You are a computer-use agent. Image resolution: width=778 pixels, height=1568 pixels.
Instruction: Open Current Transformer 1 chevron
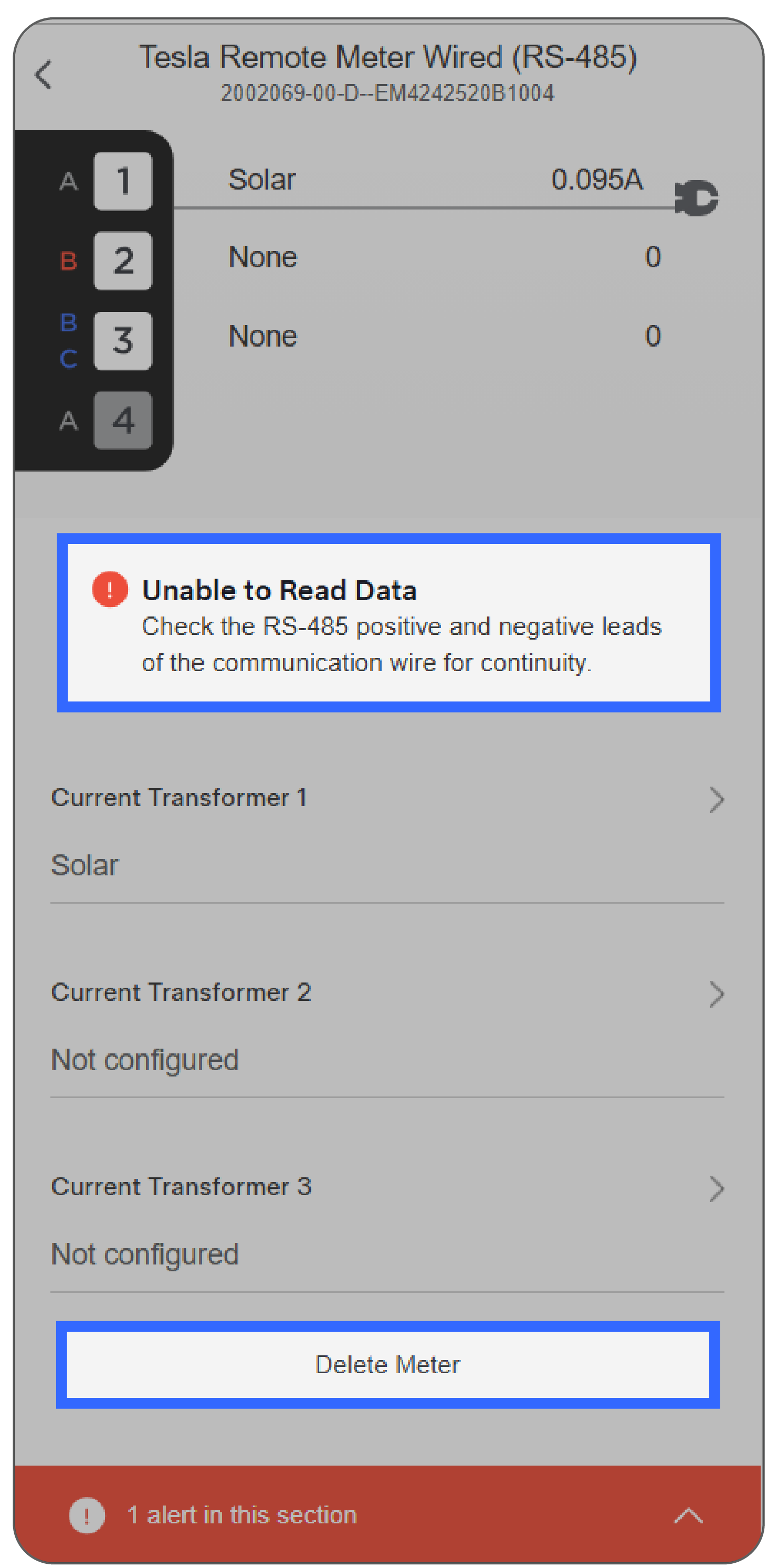pyautogui.click(x=717, y=799)
